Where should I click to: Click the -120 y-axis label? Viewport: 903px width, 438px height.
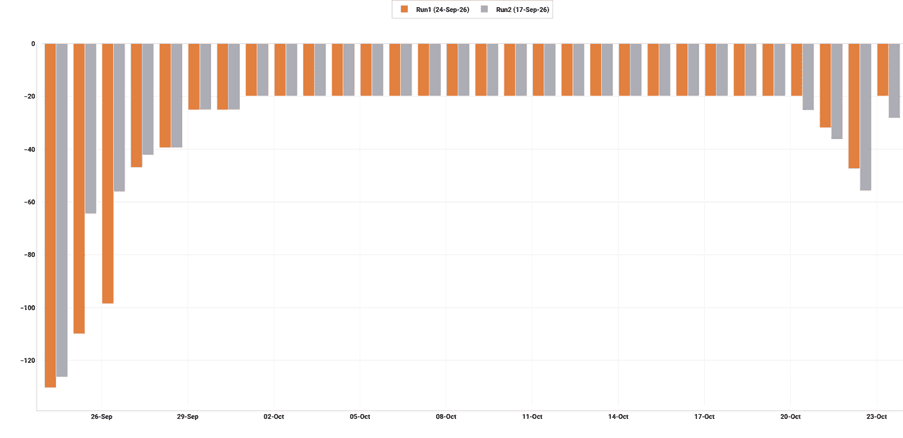[x=27, y=361]
